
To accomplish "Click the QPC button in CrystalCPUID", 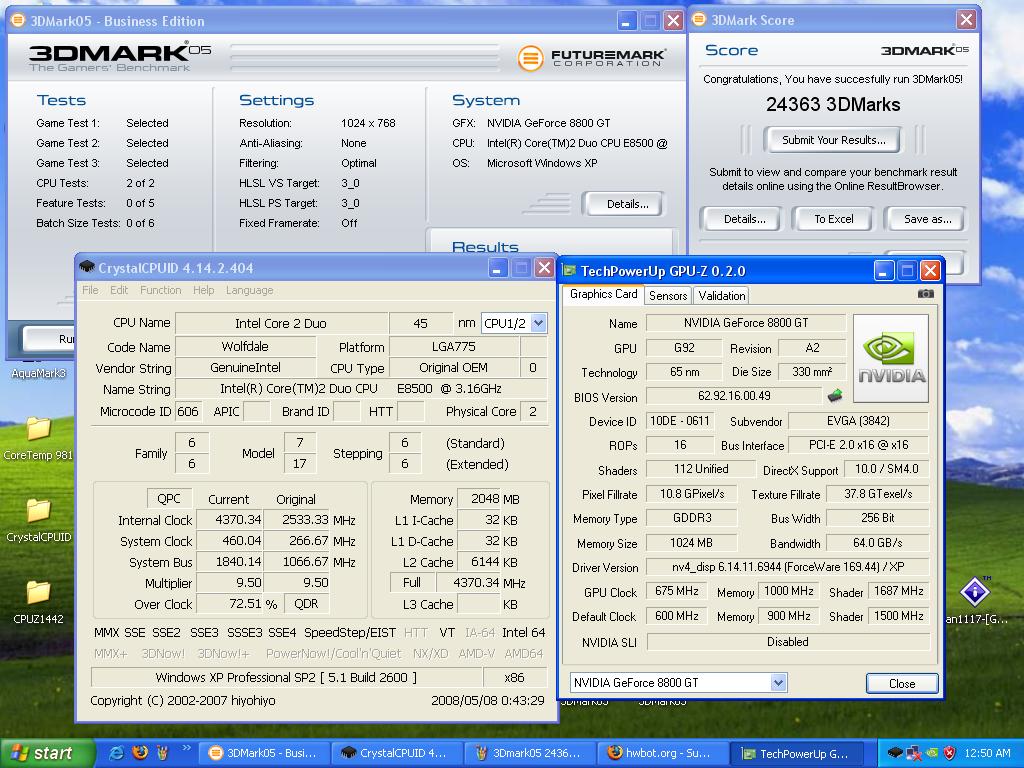I will pyautogui.click(x=168, y=498).
